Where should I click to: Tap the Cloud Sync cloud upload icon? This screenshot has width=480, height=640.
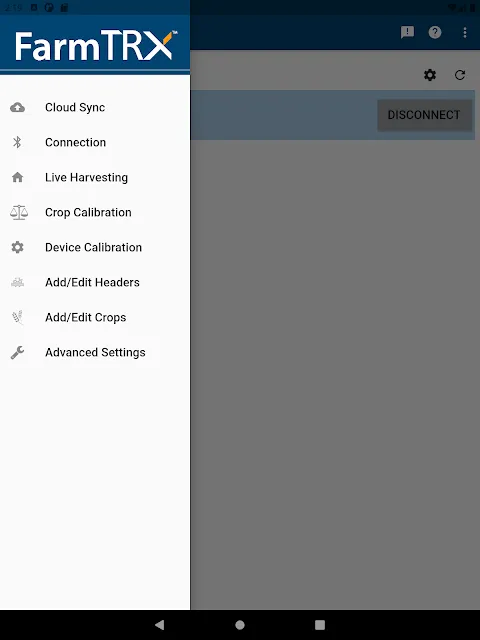coord(18,107)
